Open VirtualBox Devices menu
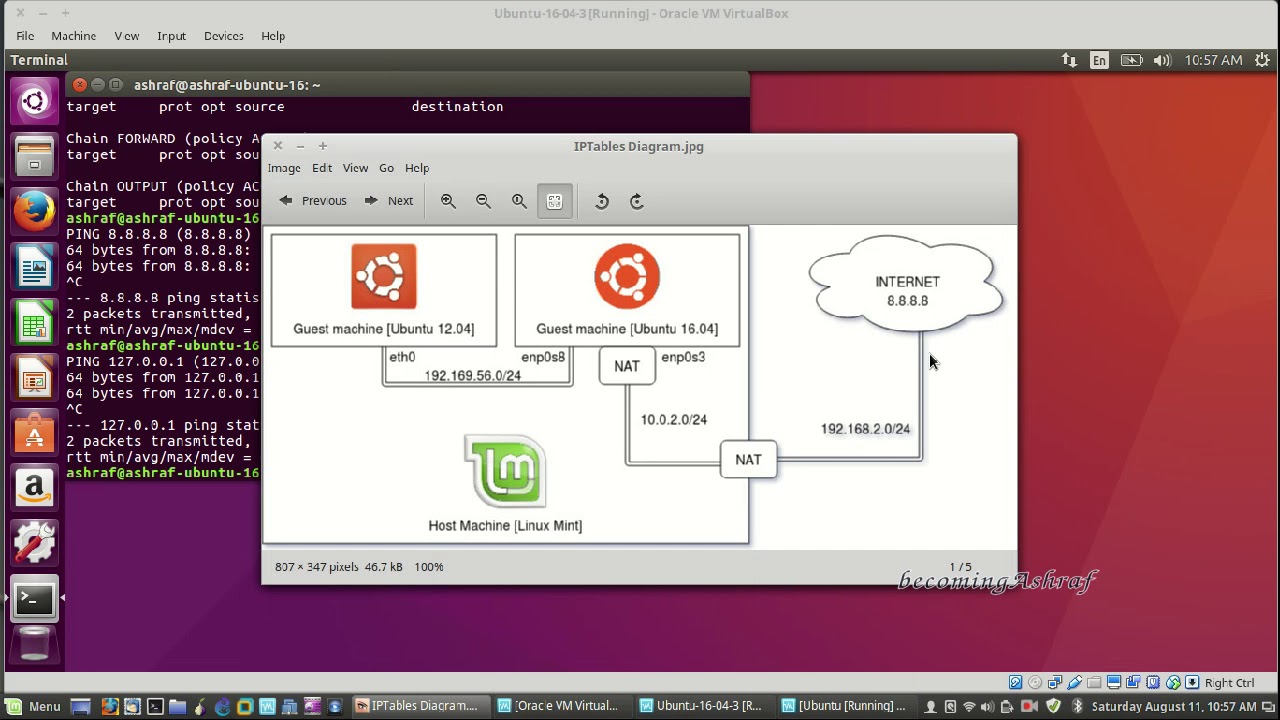This screenshot has height=720, width=1280. pos(224,36)
